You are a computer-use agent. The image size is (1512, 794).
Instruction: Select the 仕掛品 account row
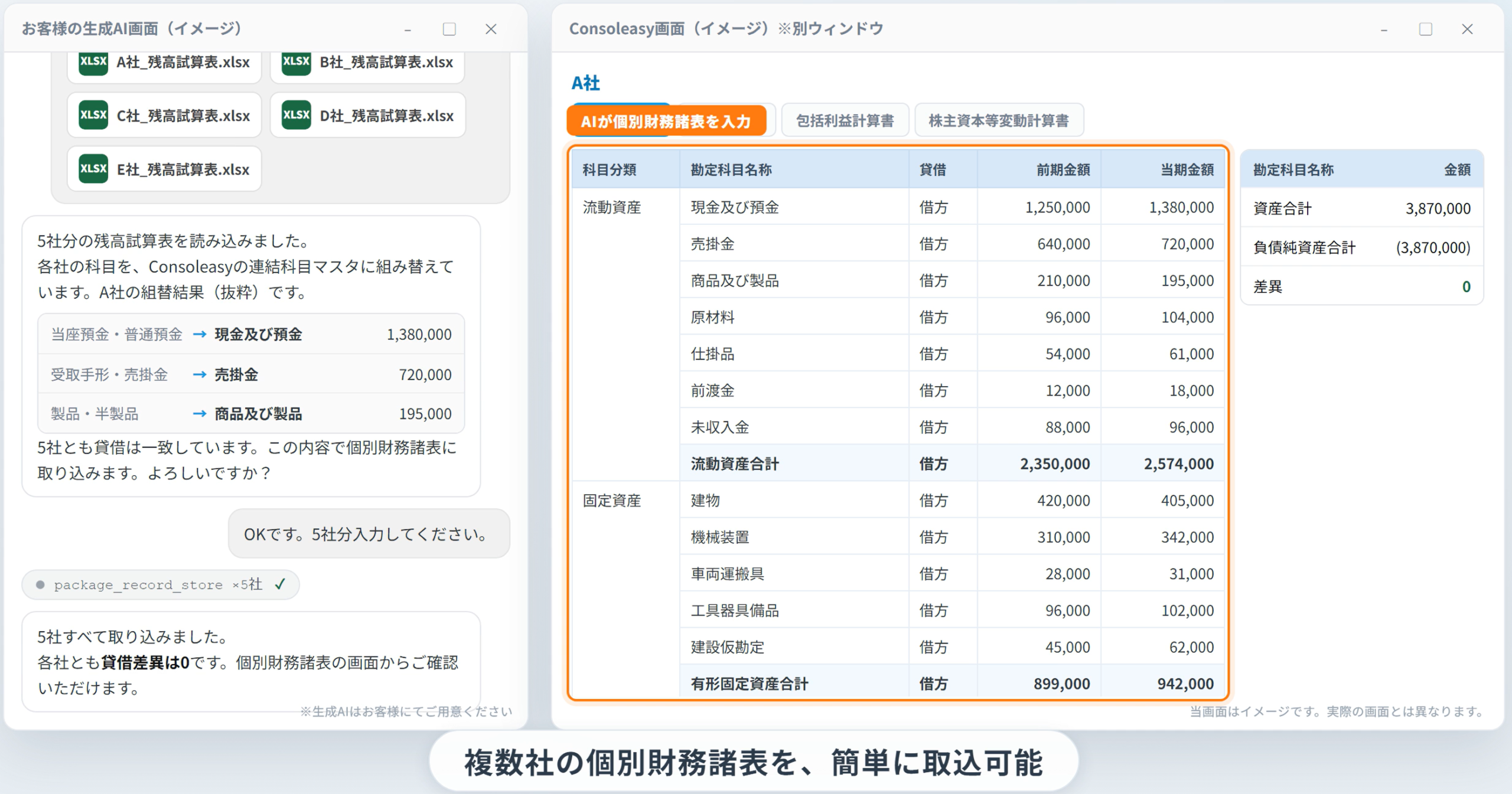(952, 354)
